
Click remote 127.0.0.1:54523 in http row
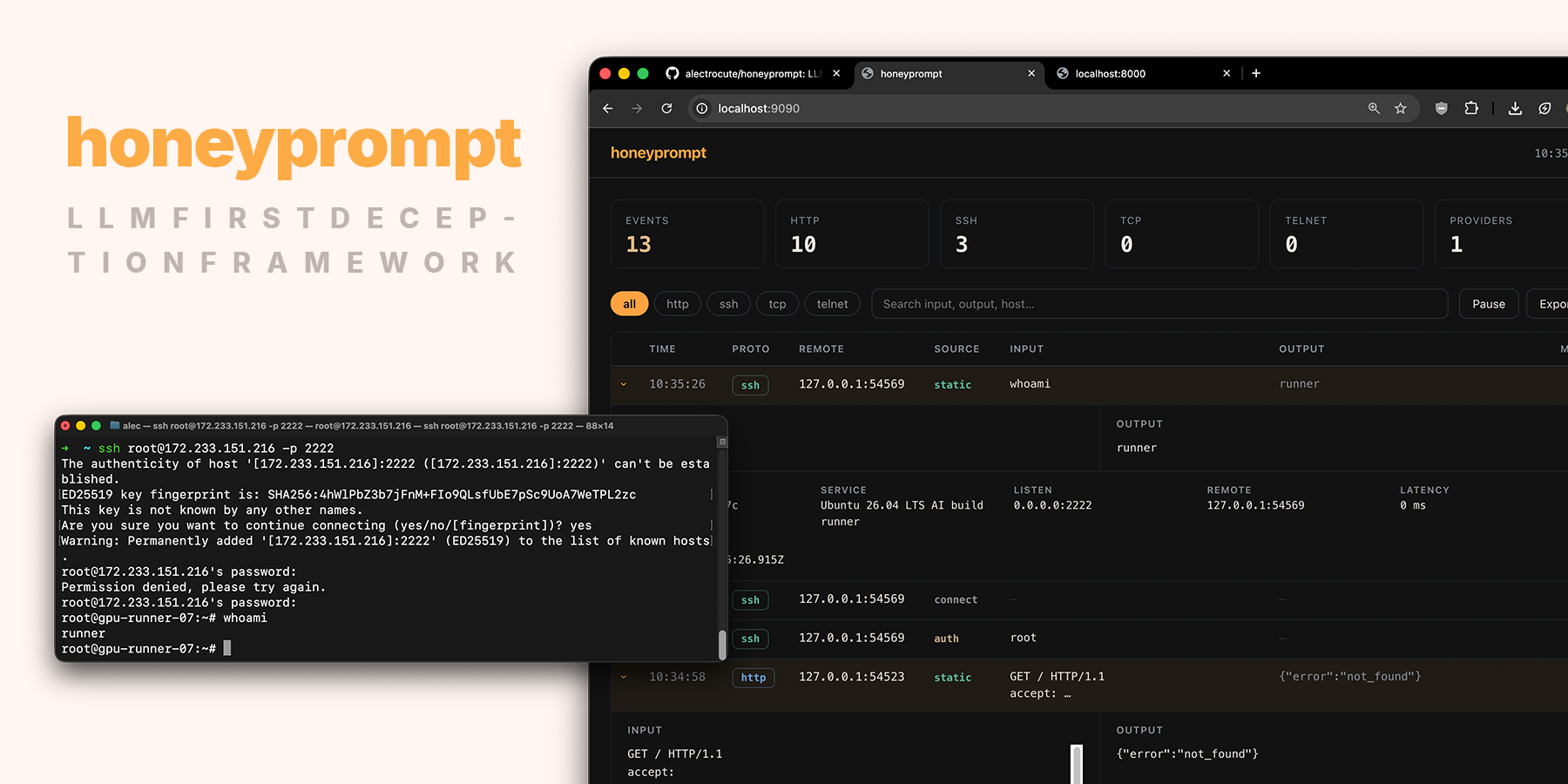point(851,677)
